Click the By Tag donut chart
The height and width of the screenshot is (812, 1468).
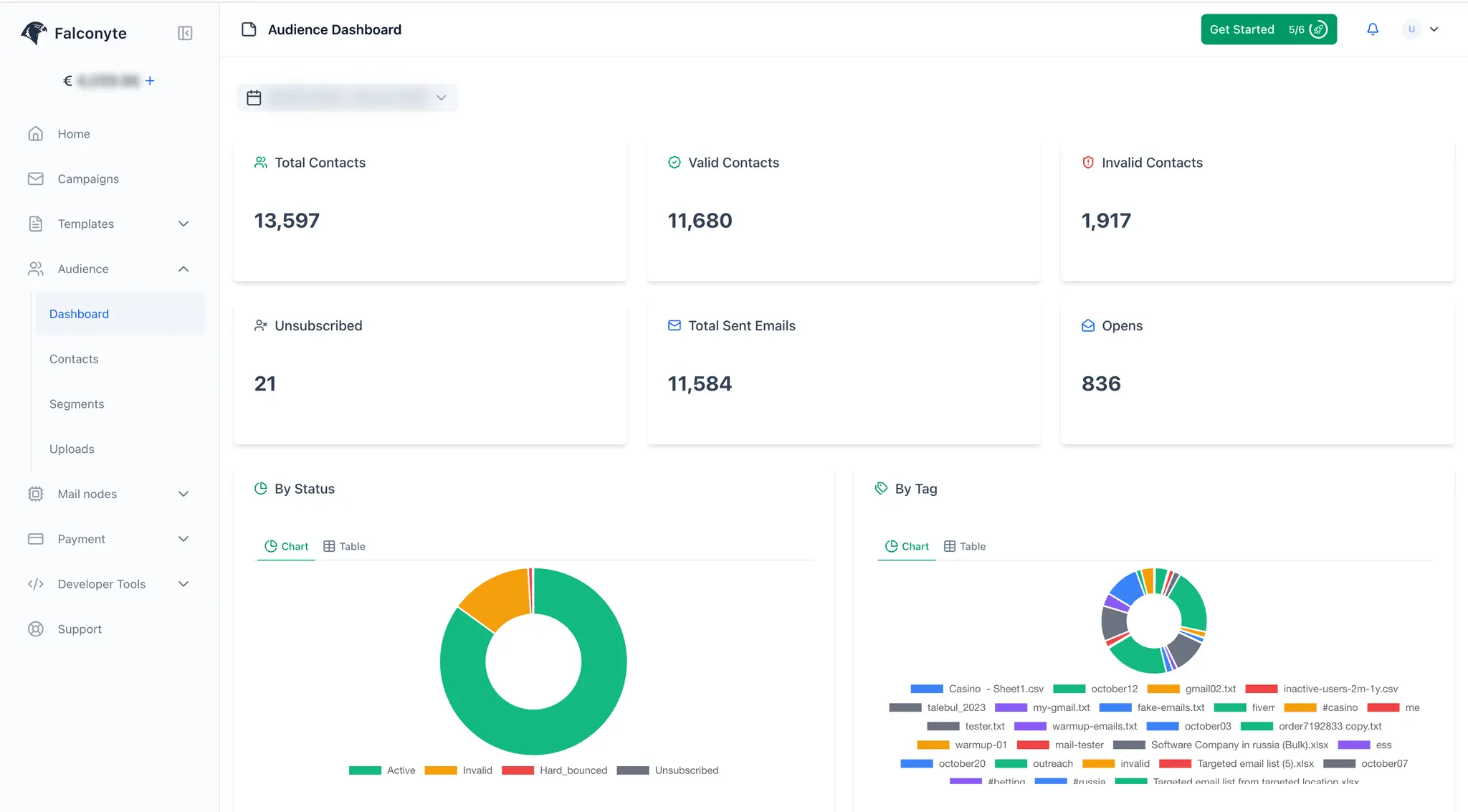tap(1154, 621)
